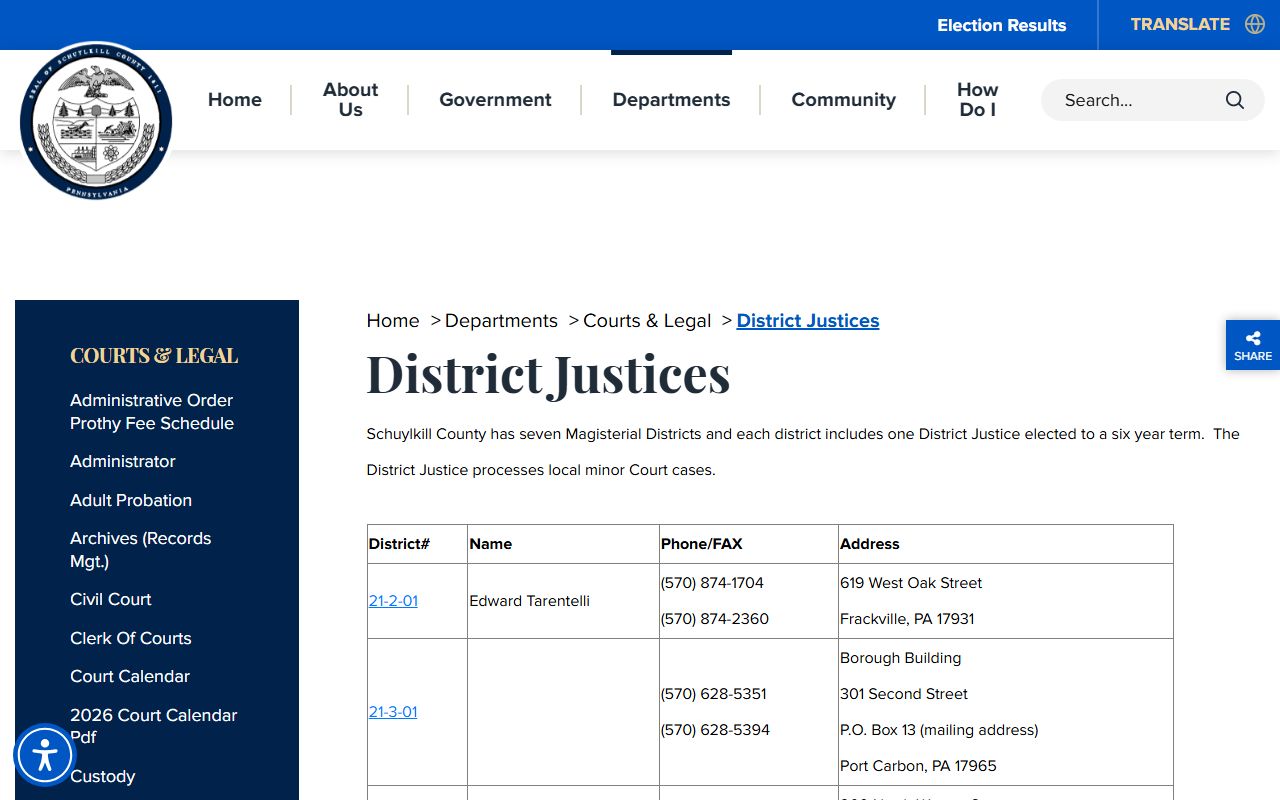This screenshot has height=800, width=1280.
Task: Open Court Calendar sidebar link
Action: (x=130, y=677)
